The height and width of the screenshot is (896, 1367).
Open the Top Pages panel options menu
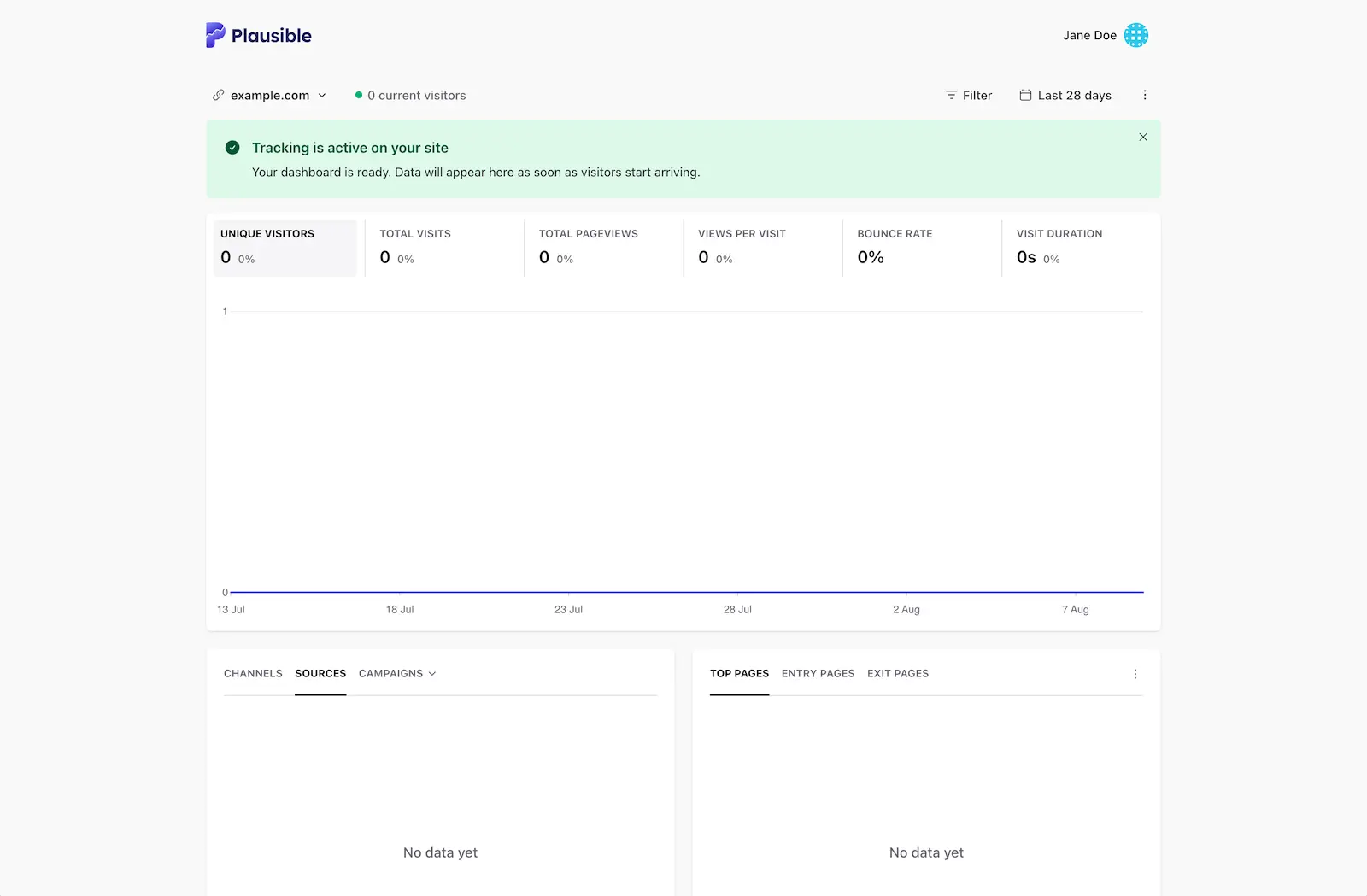(1135, 674)
